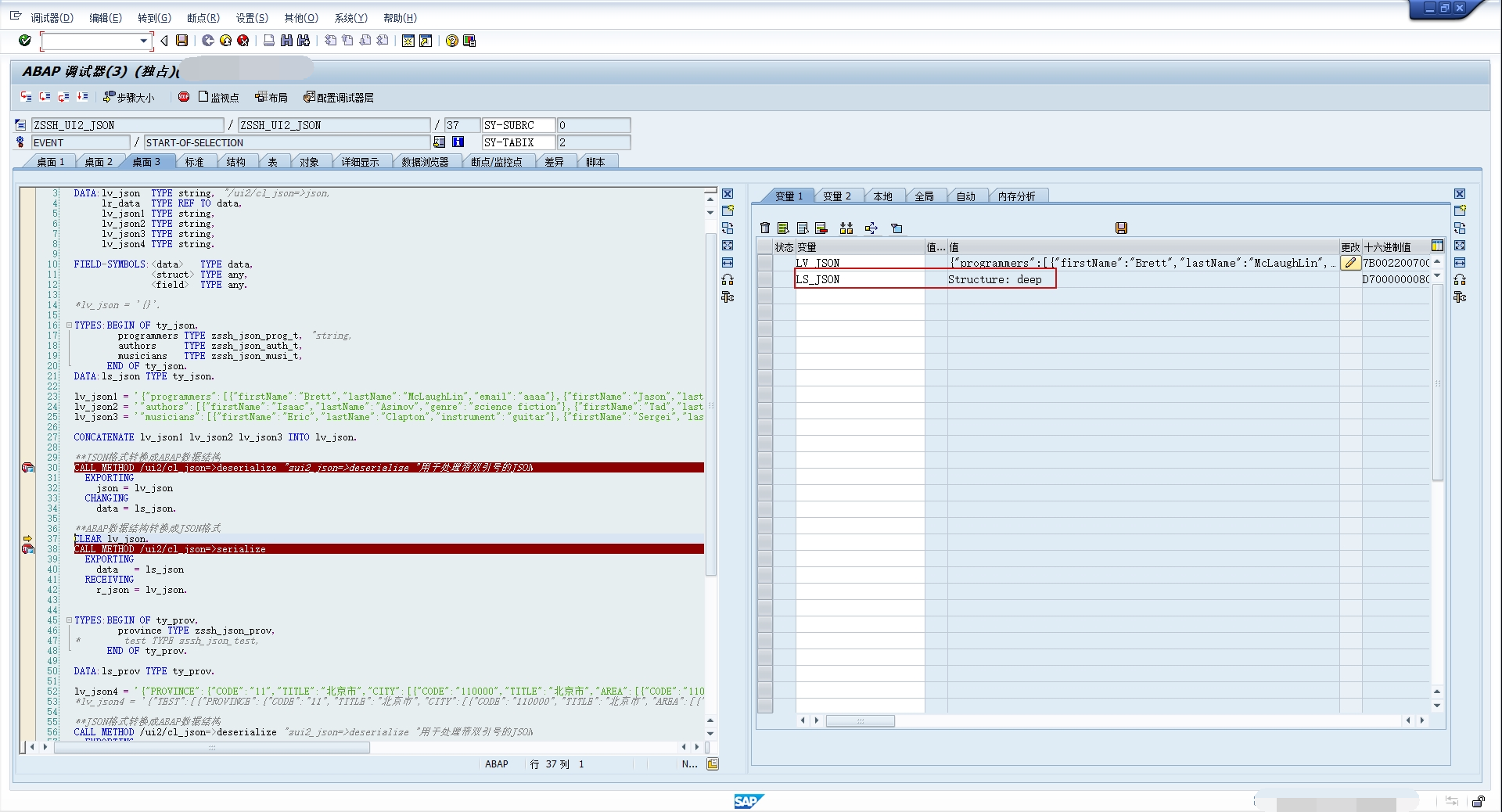The image size is (1502, 812).
Task: Click the yellow Exit icon
Action: tap(225, 41)
